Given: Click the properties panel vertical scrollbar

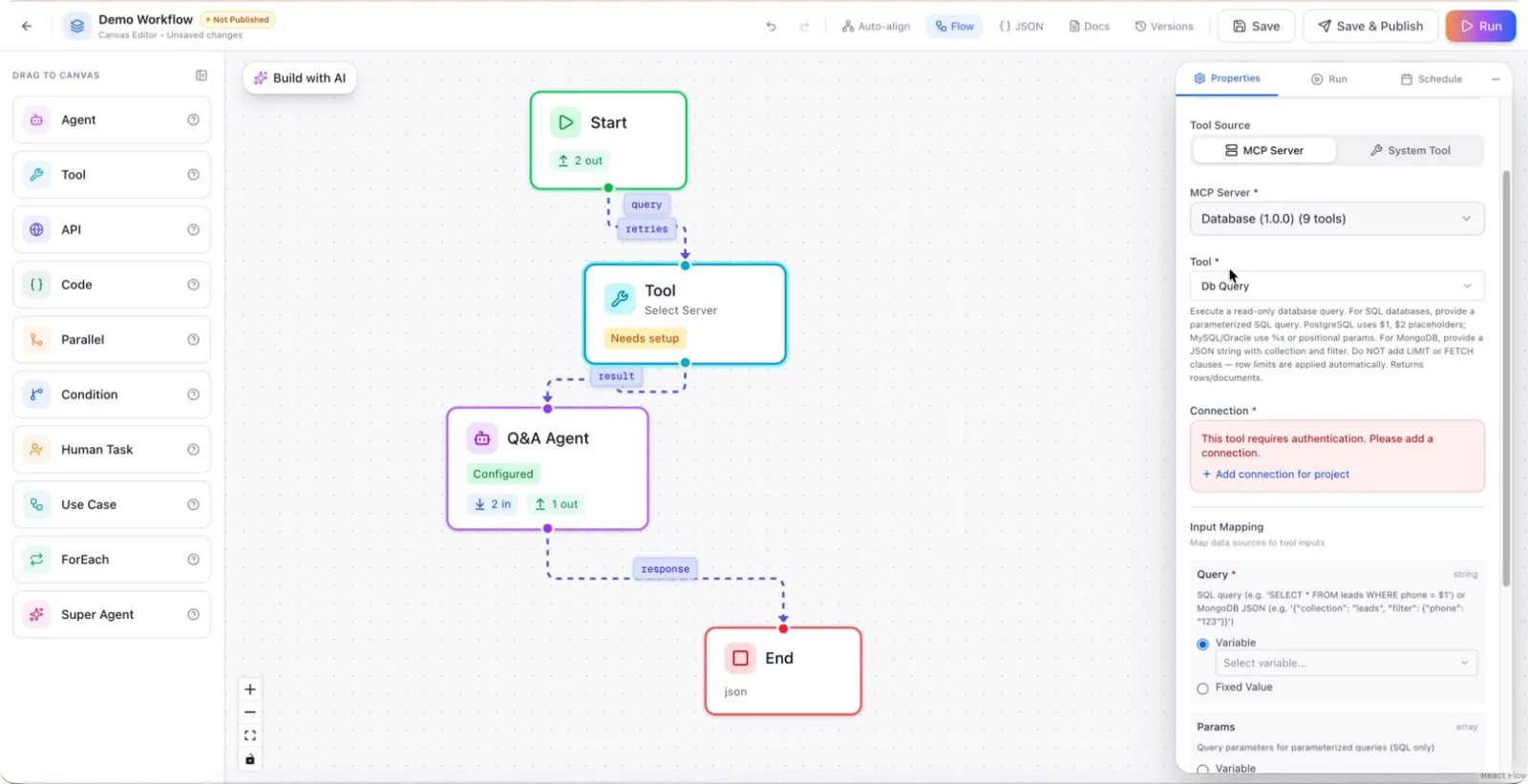Looking at the screenshot, I should point(1506,378).
